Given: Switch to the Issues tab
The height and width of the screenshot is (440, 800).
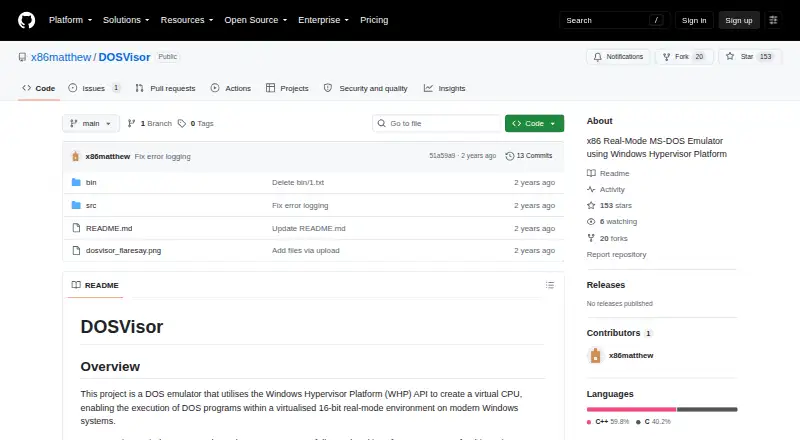Looking at the screenshot, I should (94, 88).
